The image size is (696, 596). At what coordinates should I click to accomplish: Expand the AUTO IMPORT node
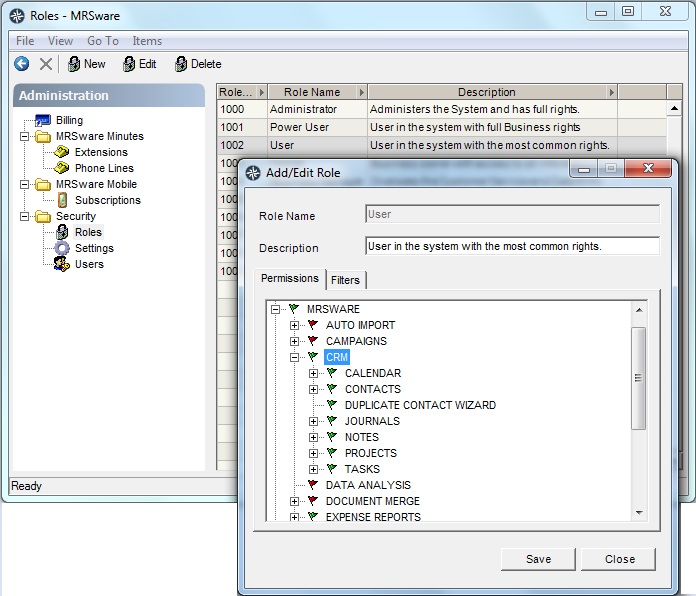click(x=294, y=325)
